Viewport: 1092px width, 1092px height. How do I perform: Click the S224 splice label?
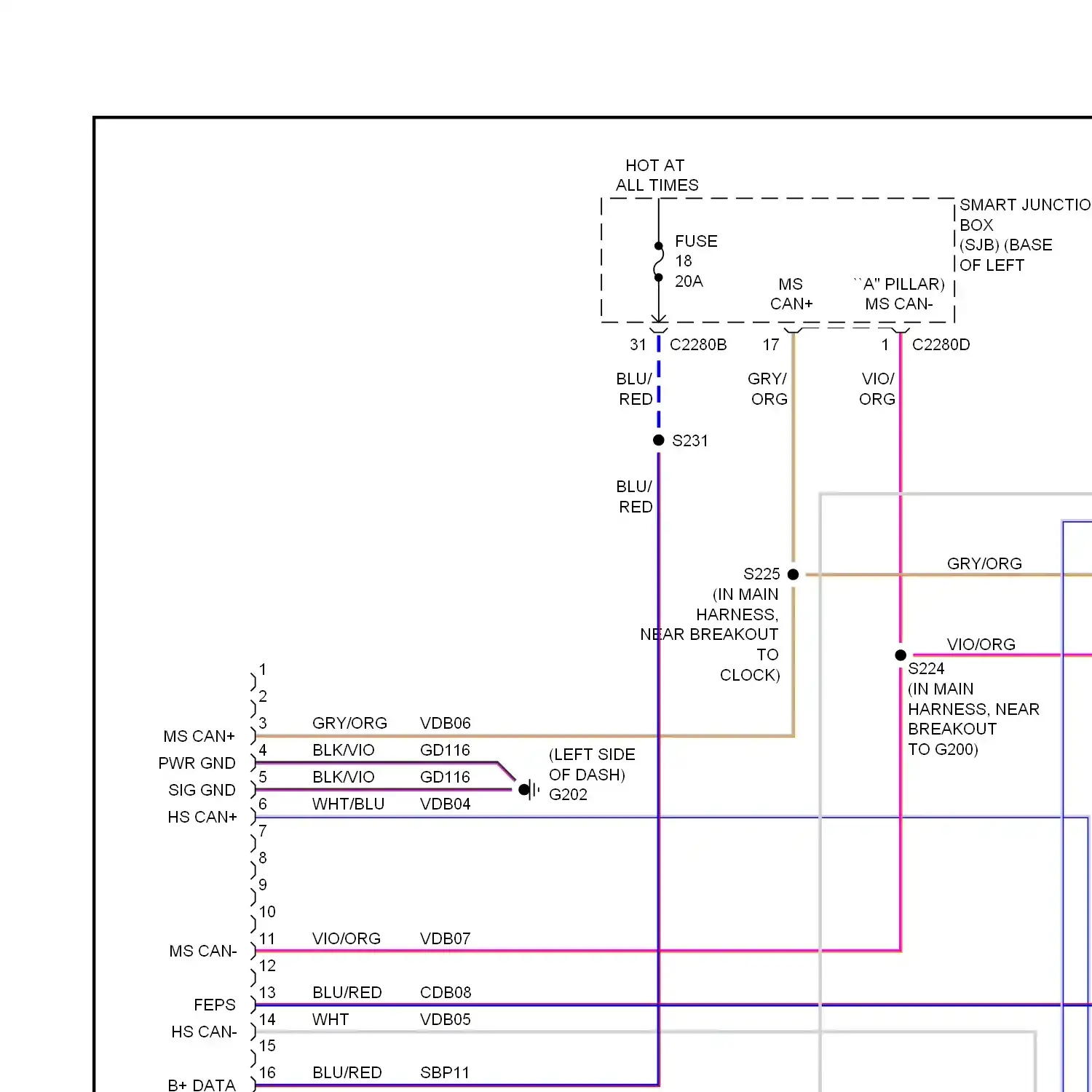pos(926,668)
